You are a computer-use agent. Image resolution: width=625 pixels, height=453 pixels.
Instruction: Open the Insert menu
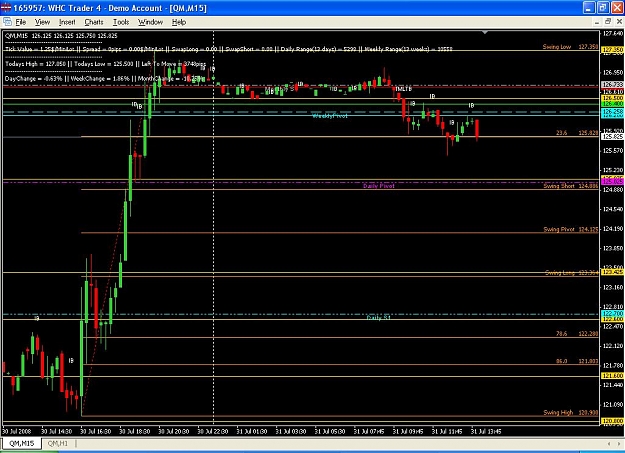[67, 22]
